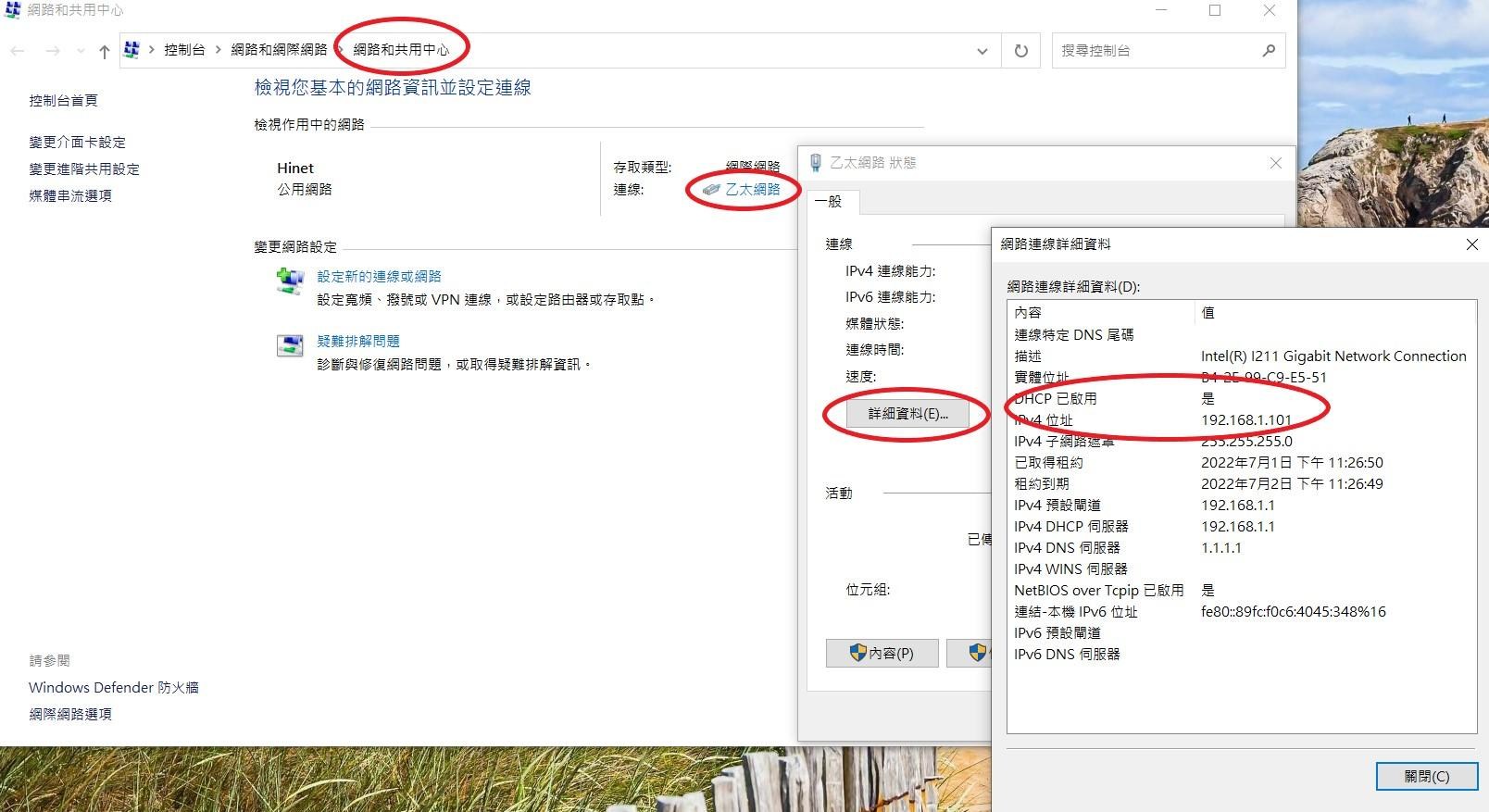Click the Back navigation arrow
The width and height of the screenshot is (1489, 812).
(x=17, y=51)
